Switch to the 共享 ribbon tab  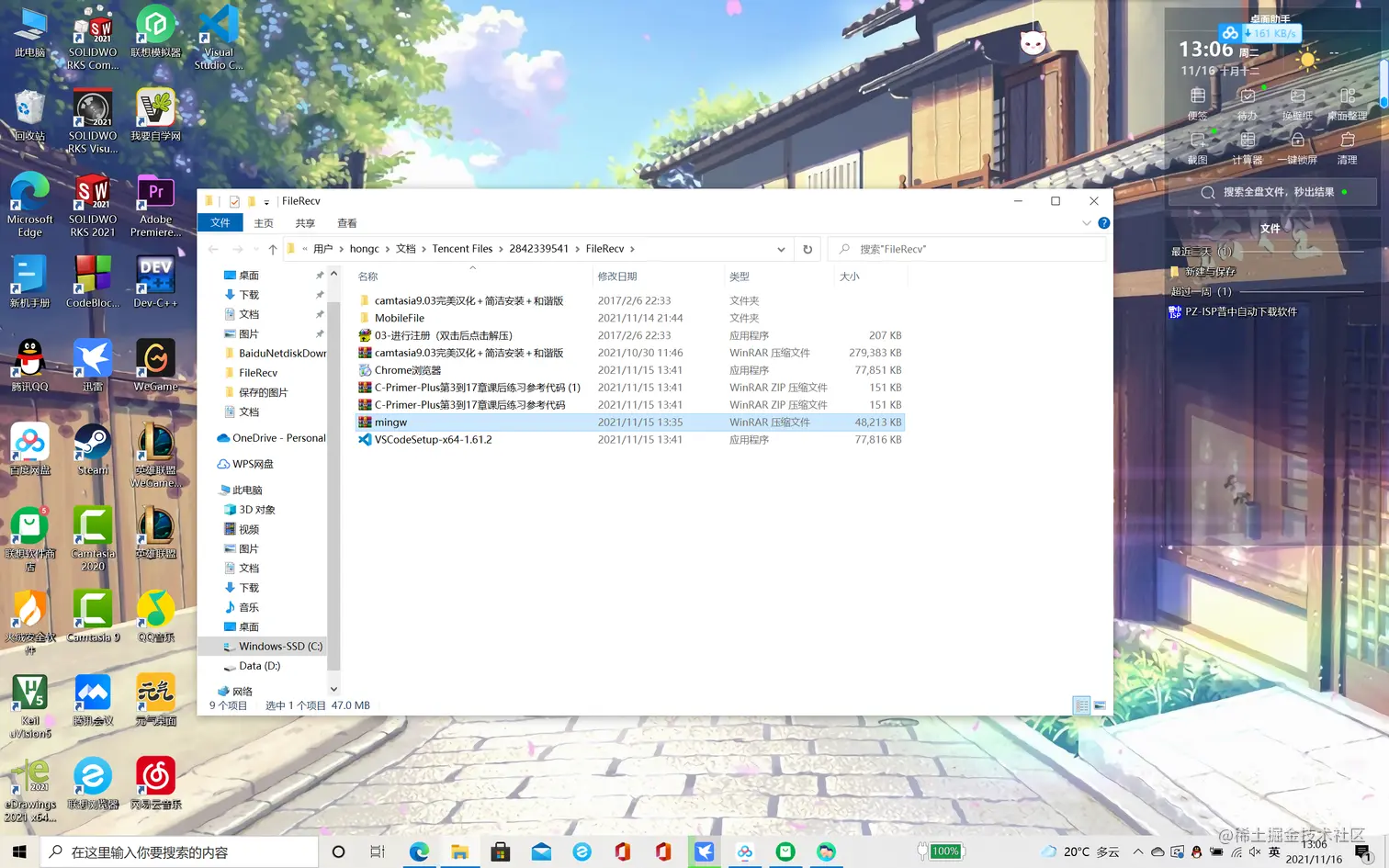pos(305,223)
